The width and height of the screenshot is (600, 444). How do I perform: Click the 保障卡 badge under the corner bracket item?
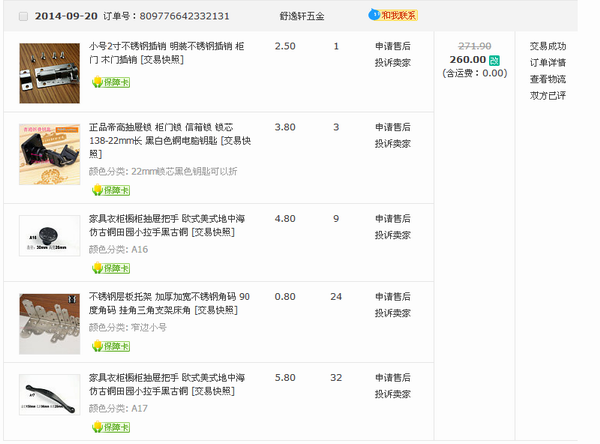[x=111, y=346]
